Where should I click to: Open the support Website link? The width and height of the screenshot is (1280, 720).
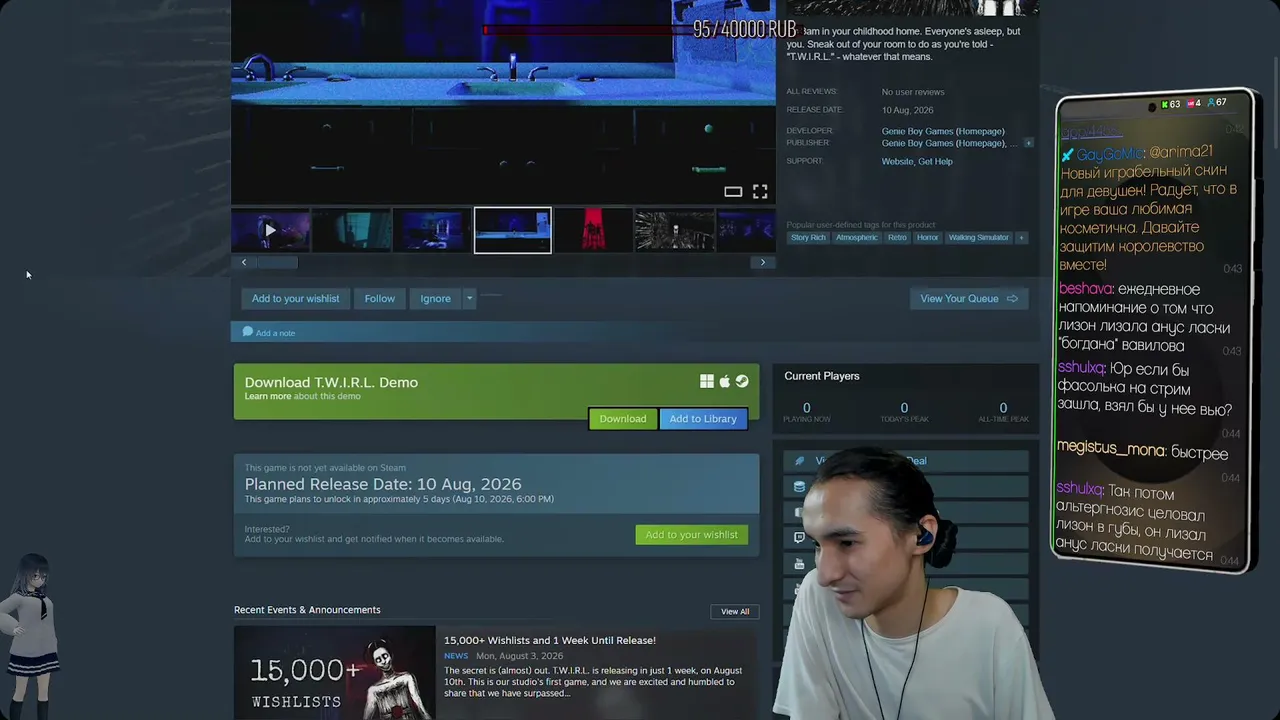897,161
